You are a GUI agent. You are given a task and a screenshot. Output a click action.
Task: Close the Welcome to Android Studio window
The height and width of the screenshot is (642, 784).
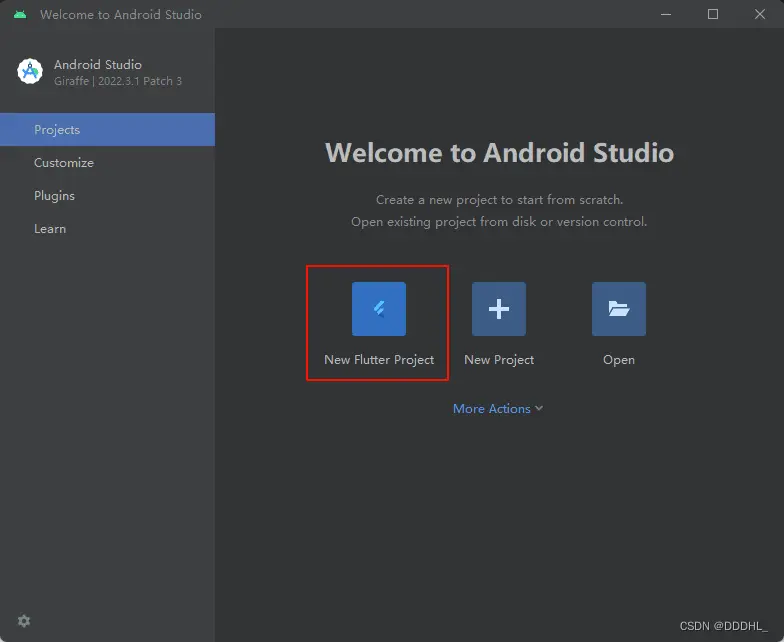click(x=760, y=14)
